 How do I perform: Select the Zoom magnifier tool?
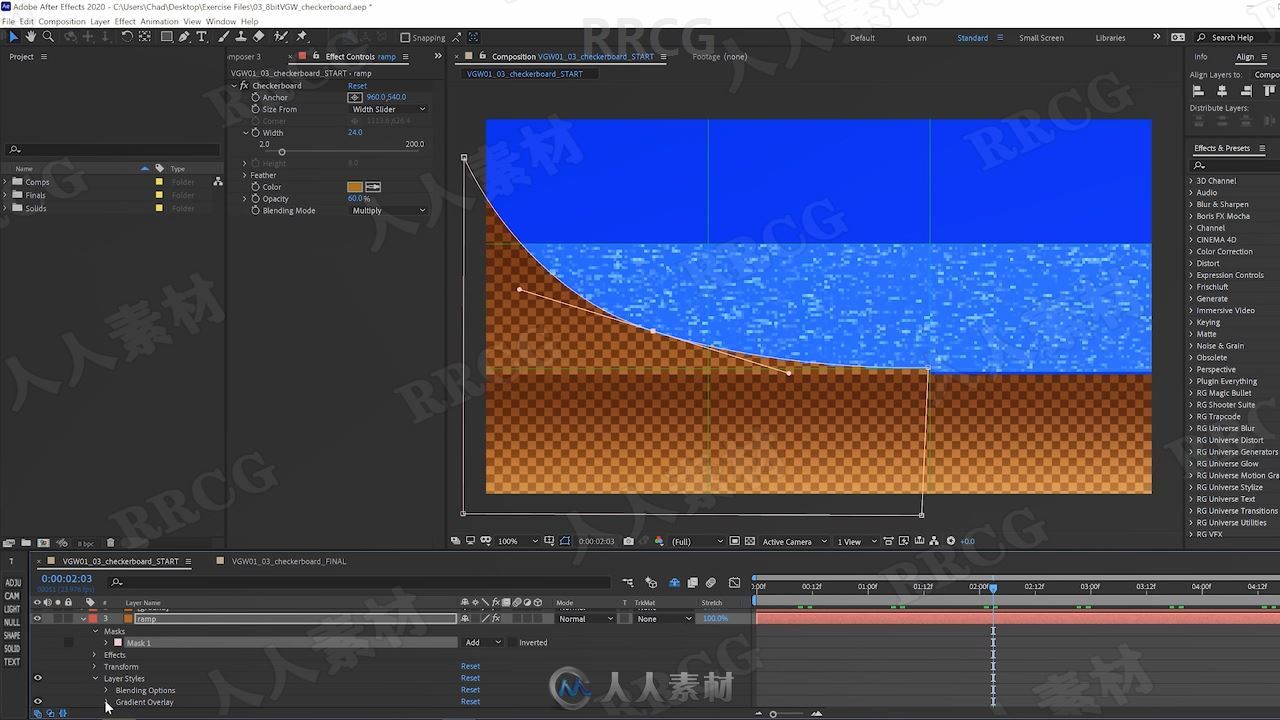coord(48,37)
